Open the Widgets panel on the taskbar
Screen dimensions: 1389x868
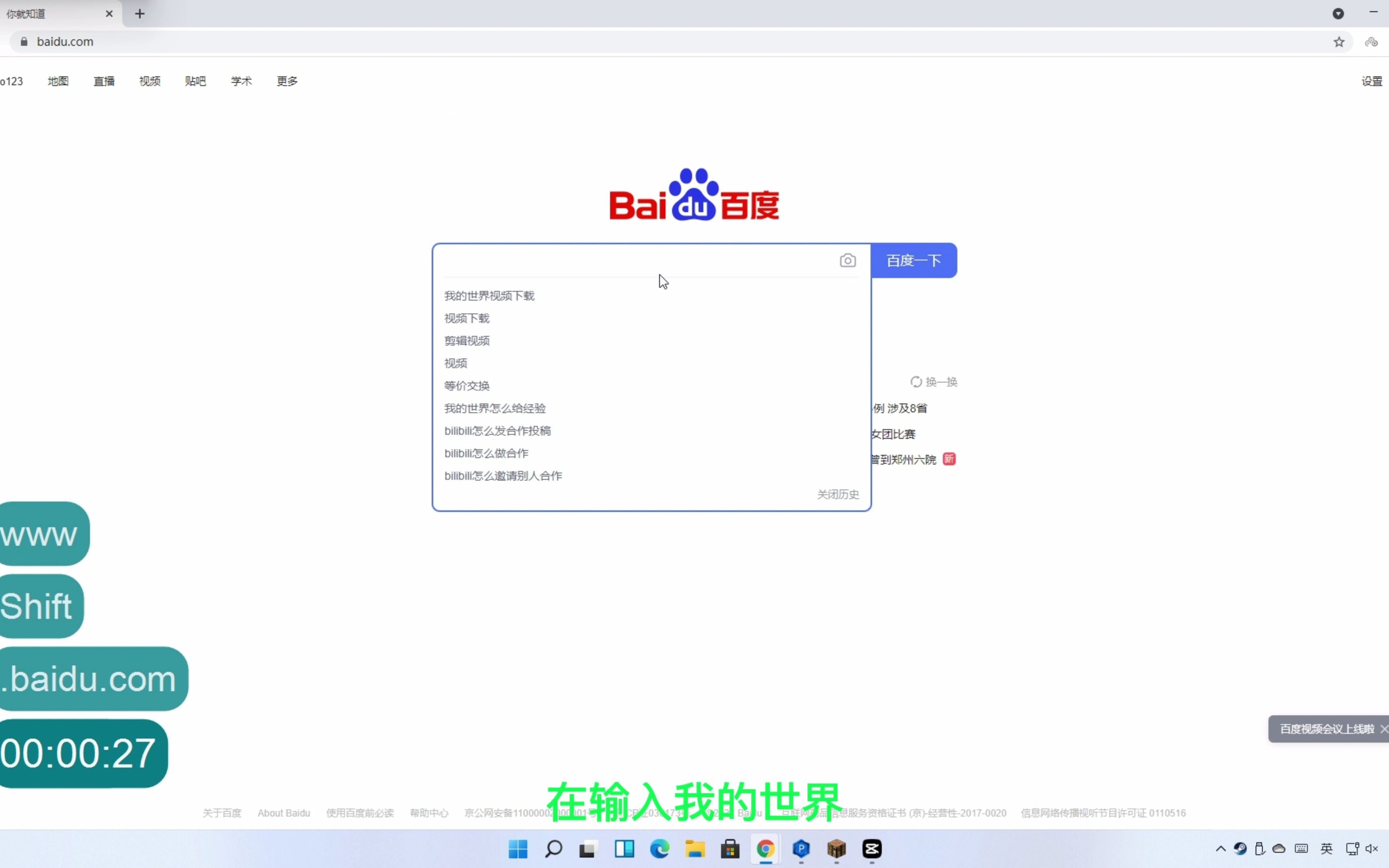click(624, 849)
